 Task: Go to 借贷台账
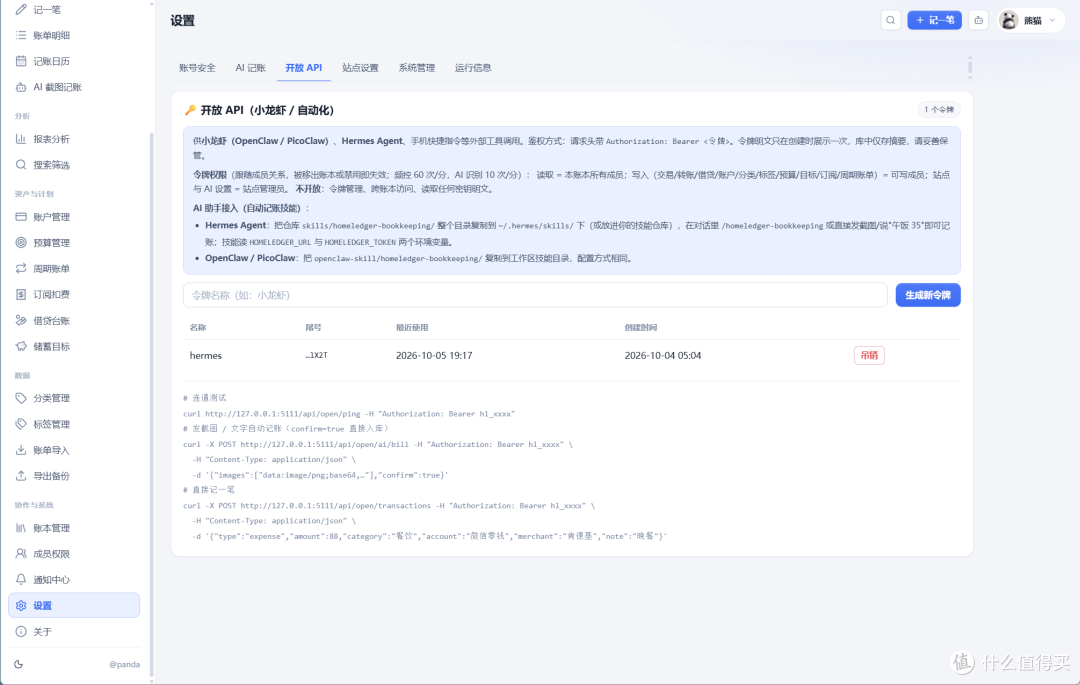[74, 321]
